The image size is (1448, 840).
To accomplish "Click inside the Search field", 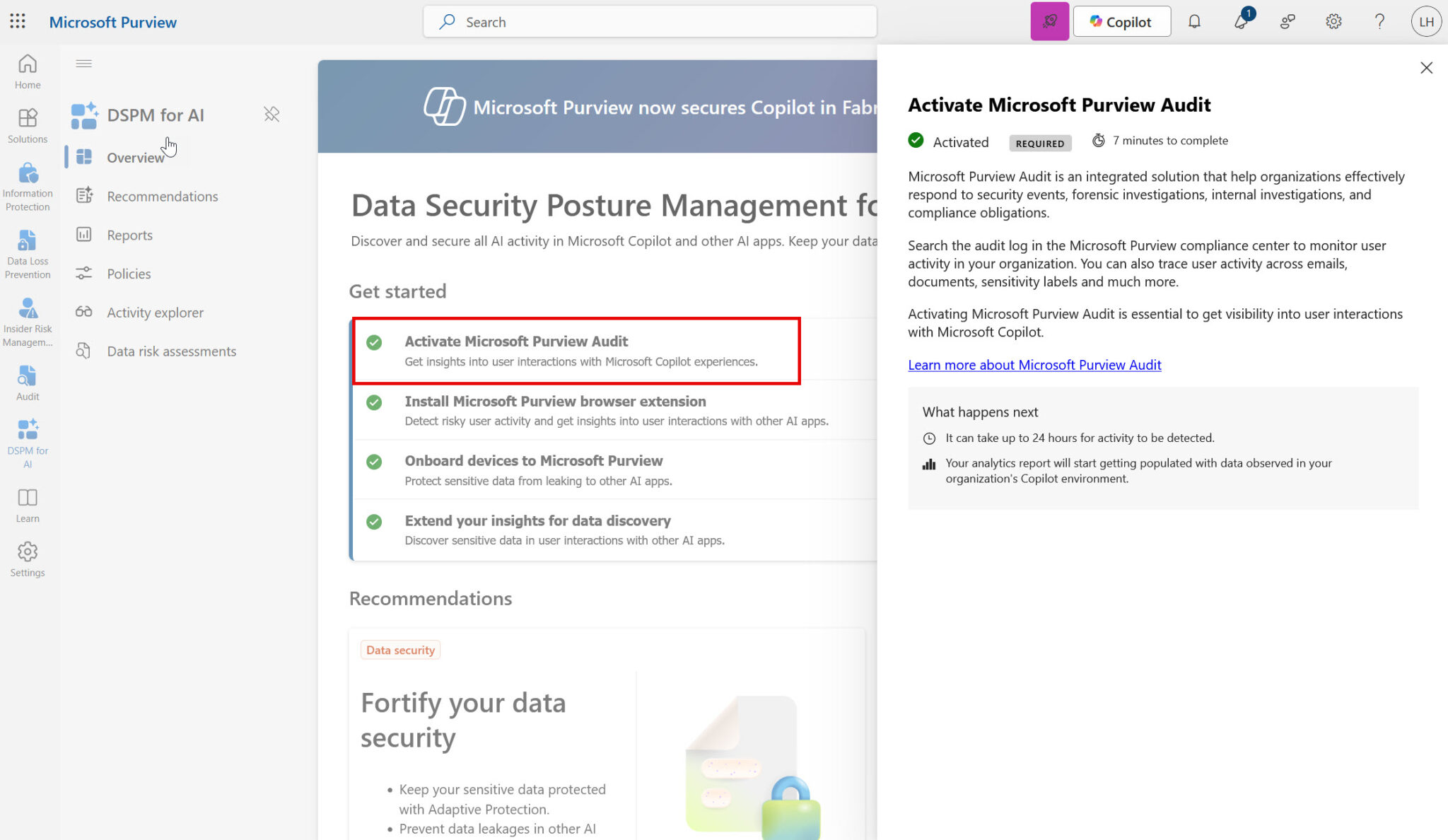I will coord(649,21).
